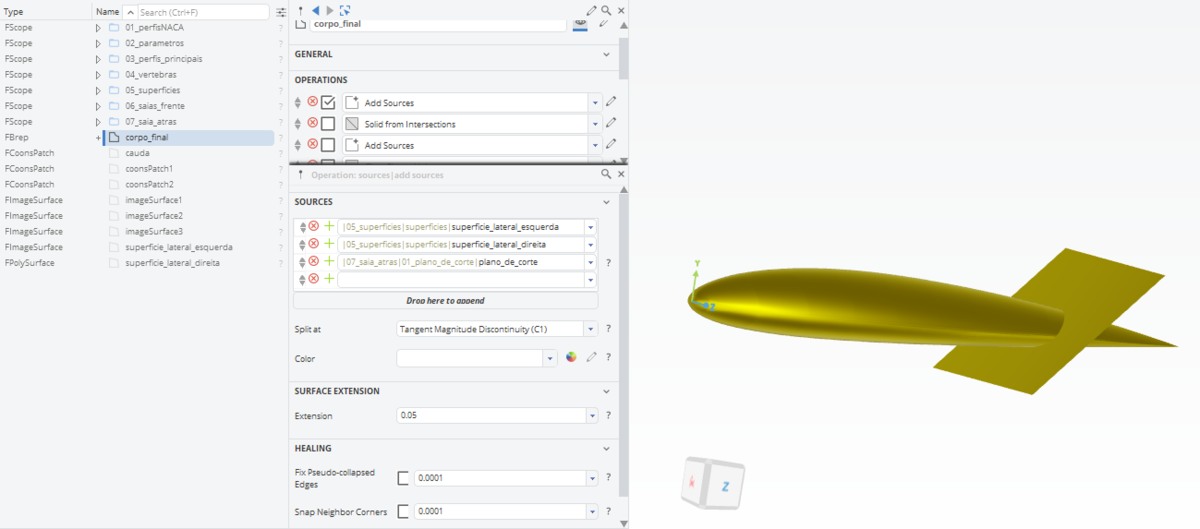Enable Fix Pseudo-collapsed Edges checkbox
Viewport: 1200px width, 529px height.
point(403,478)
